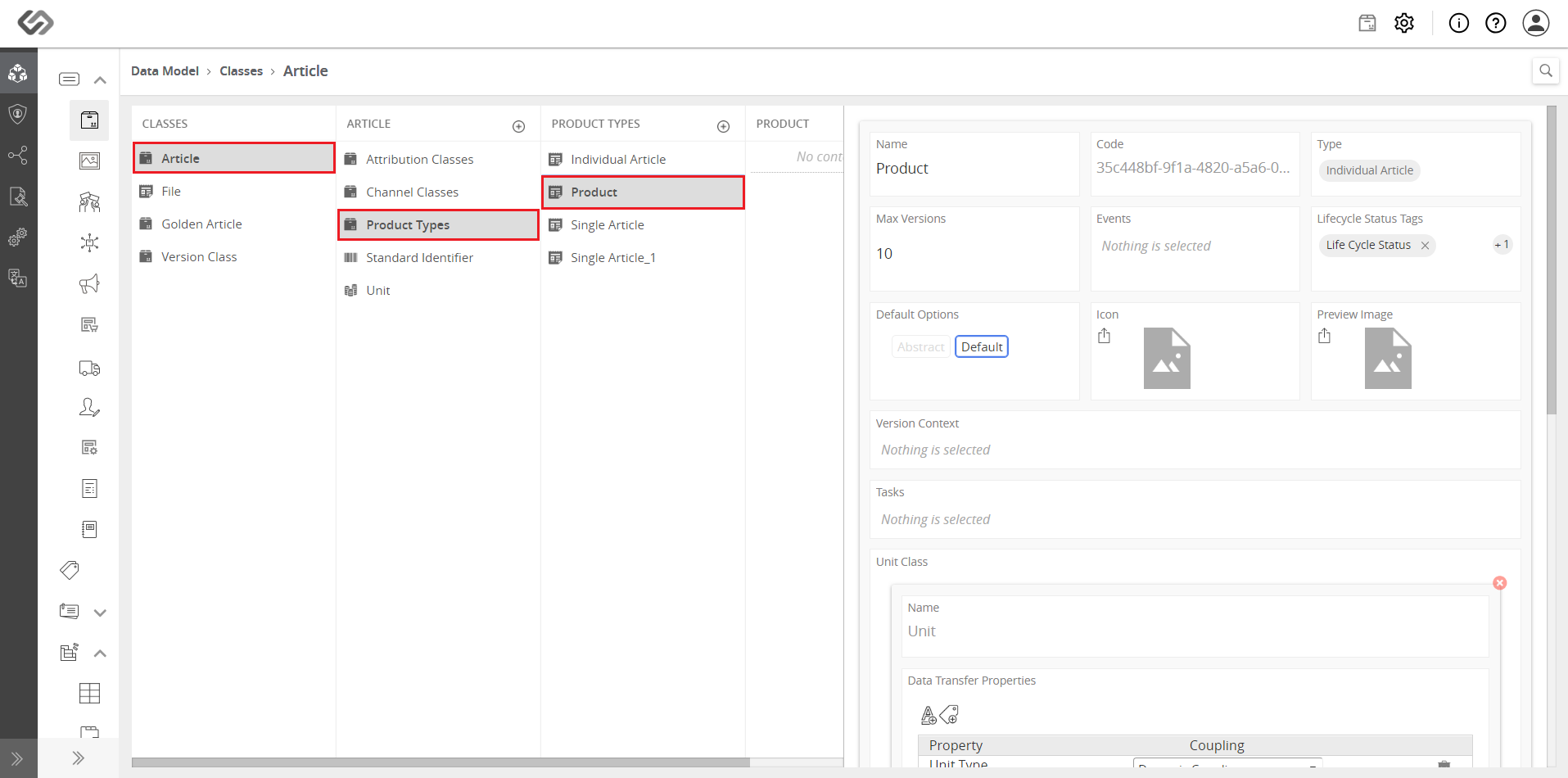Open the megaphone icon in secondary sidebar
Image resolution: width=1568 pixels, height=778 pixels.
click(89, 283)
